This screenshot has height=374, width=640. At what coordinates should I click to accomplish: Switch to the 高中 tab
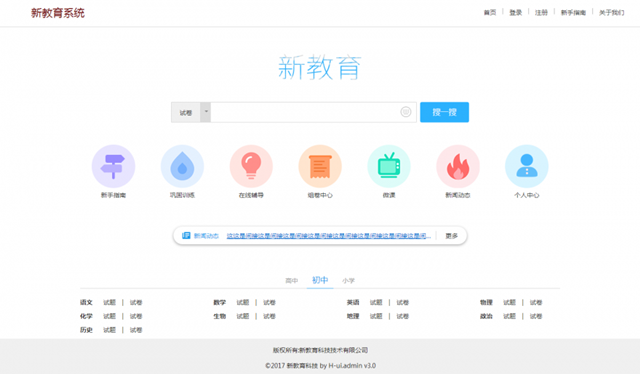tap(291, 280)
